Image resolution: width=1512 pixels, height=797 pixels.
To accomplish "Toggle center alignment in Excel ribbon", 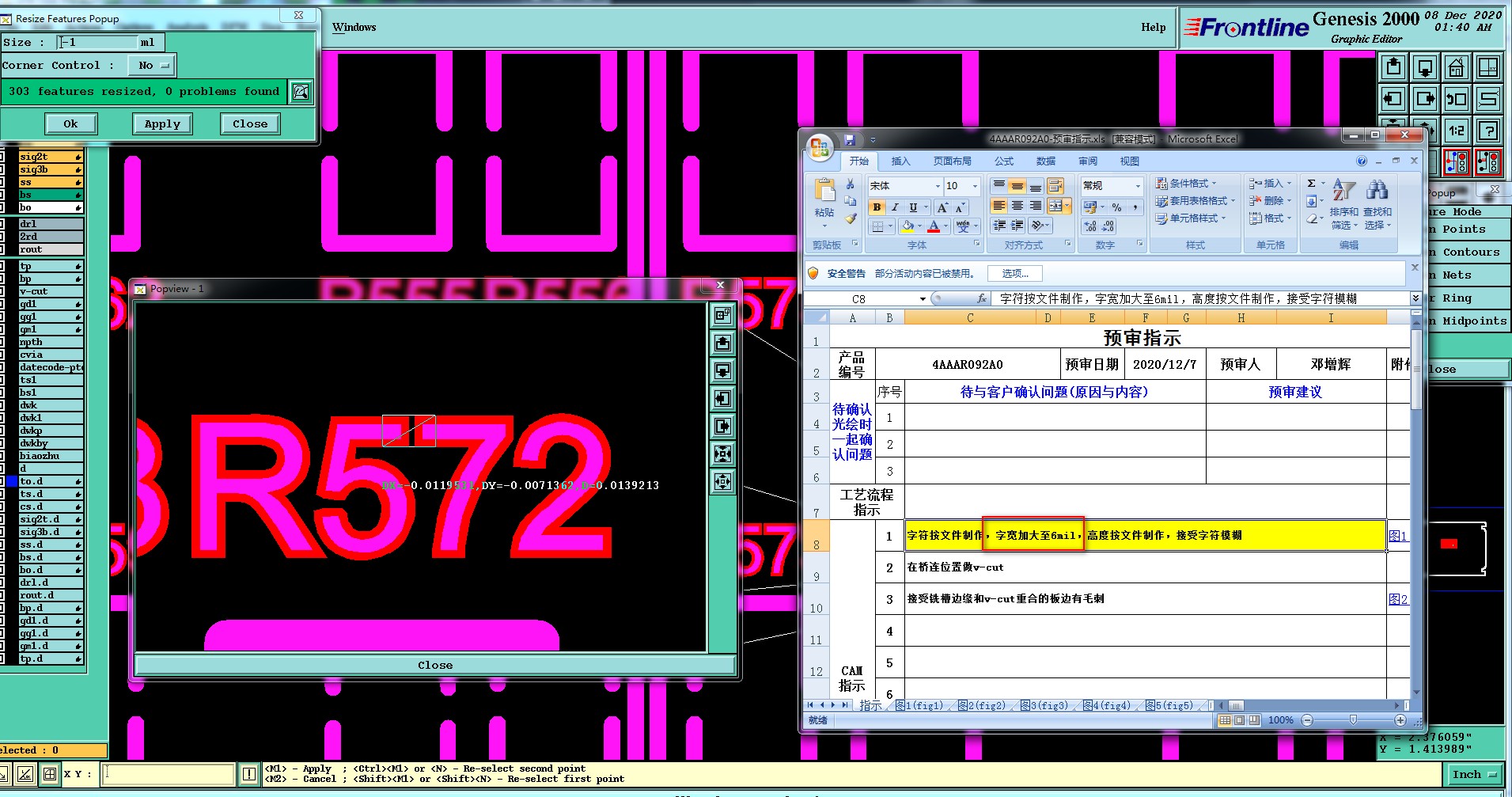I will tap(1017, 206).
